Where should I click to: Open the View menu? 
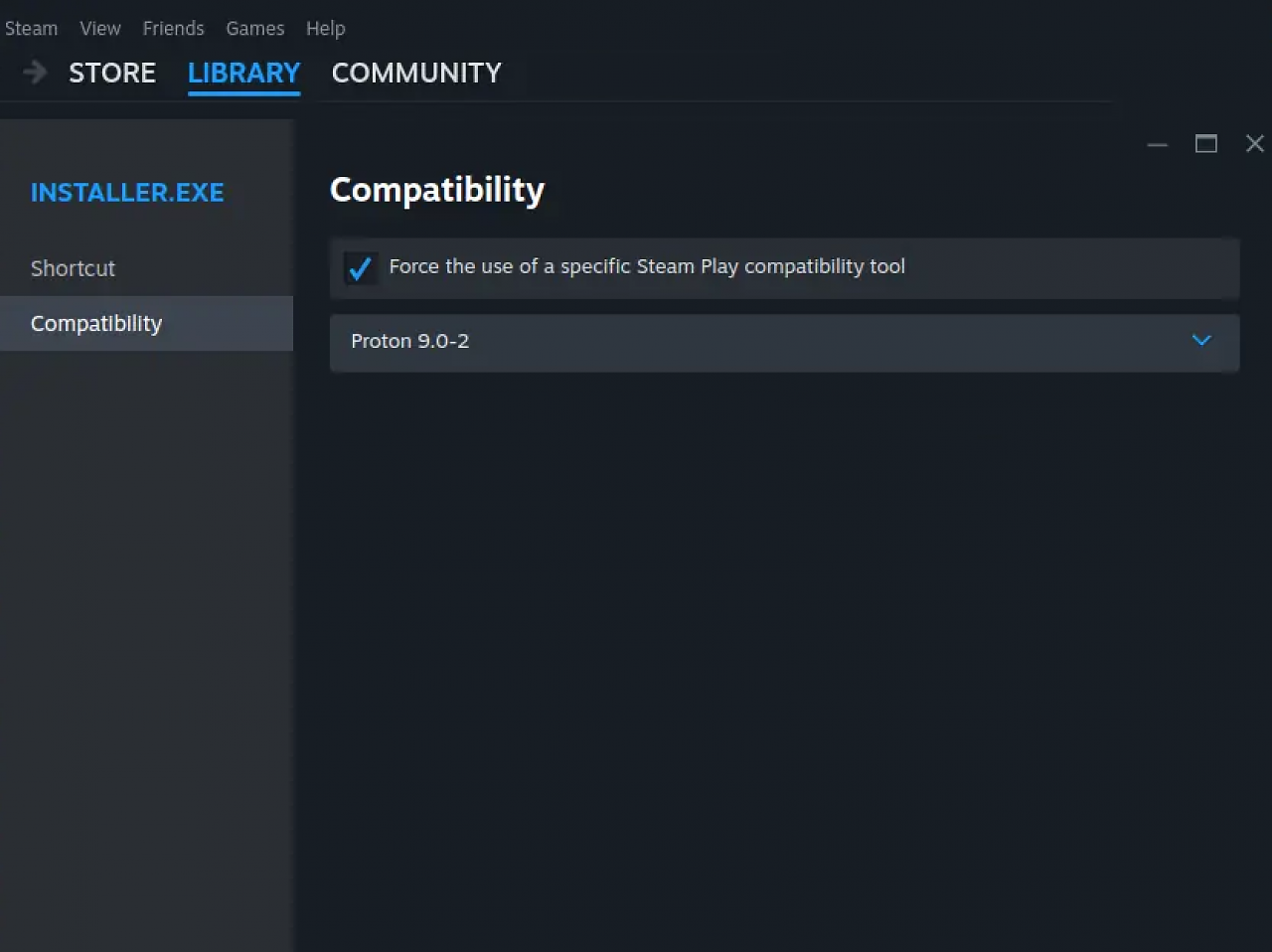click(x=100, y=29)
